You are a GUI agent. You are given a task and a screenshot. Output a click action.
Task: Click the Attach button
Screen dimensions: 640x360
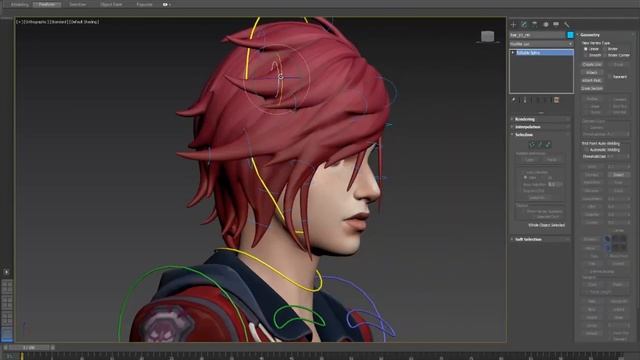[x=592, y=72]
